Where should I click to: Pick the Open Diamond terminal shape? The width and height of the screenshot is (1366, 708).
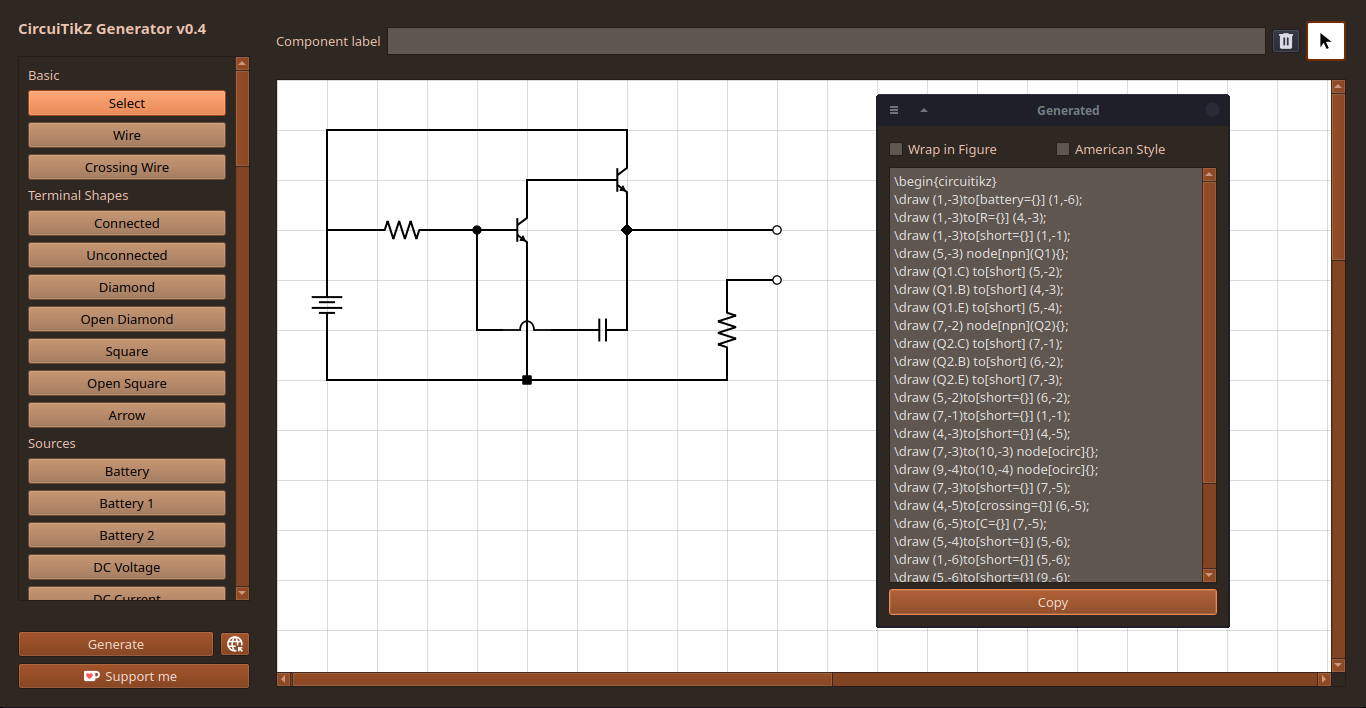click(x=127, y=319)
